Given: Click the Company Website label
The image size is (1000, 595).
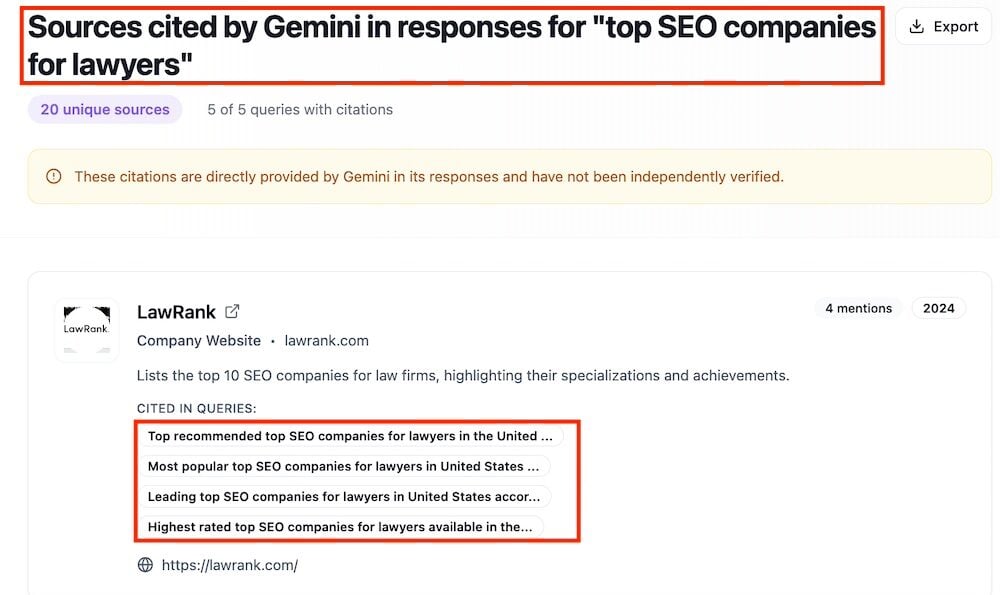Looking at the screenshot, I should click(x=199, y=341).
